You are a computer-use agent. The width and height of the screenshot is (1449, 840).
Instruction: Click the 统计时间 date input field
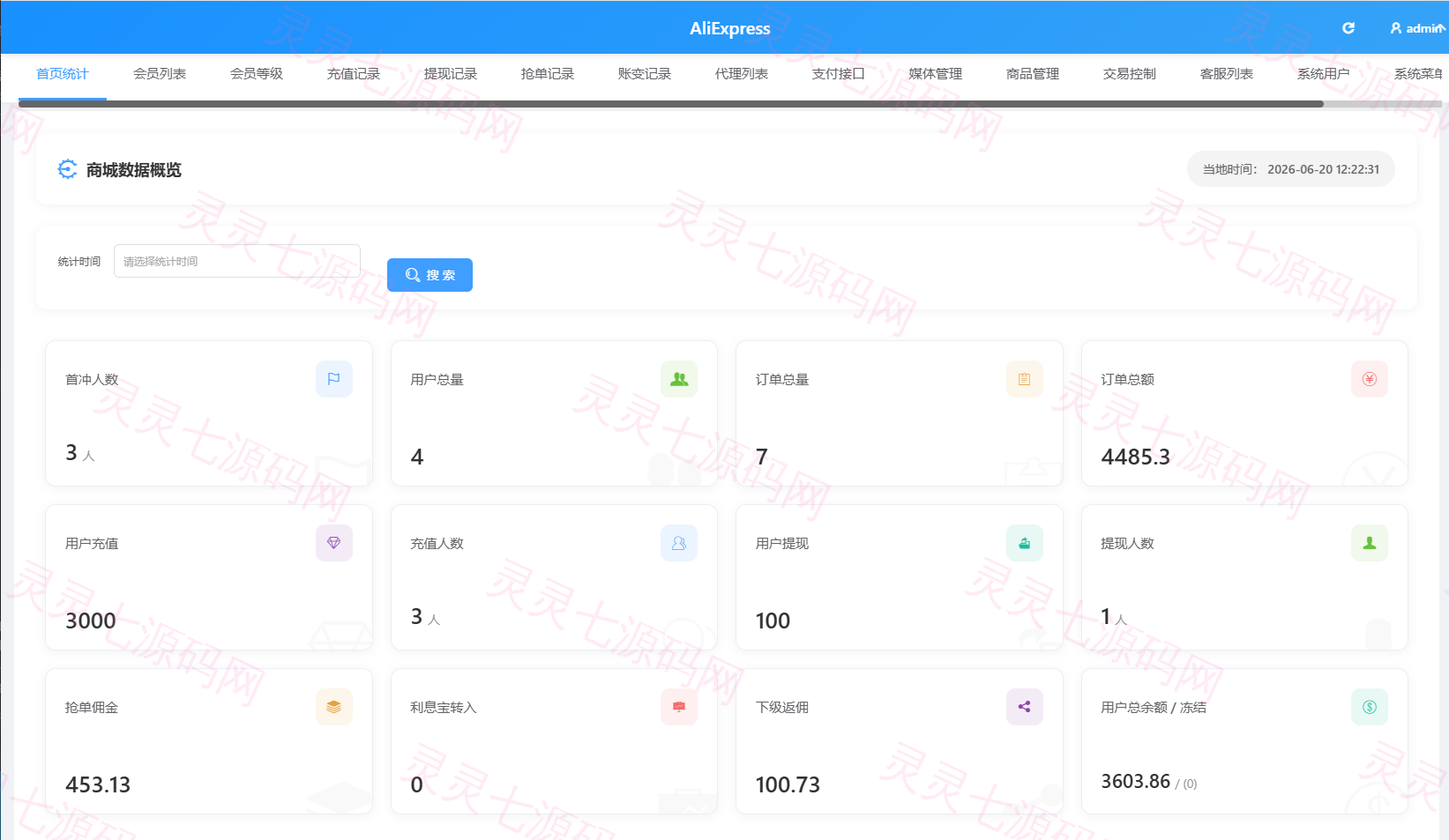tap(237, 261)
